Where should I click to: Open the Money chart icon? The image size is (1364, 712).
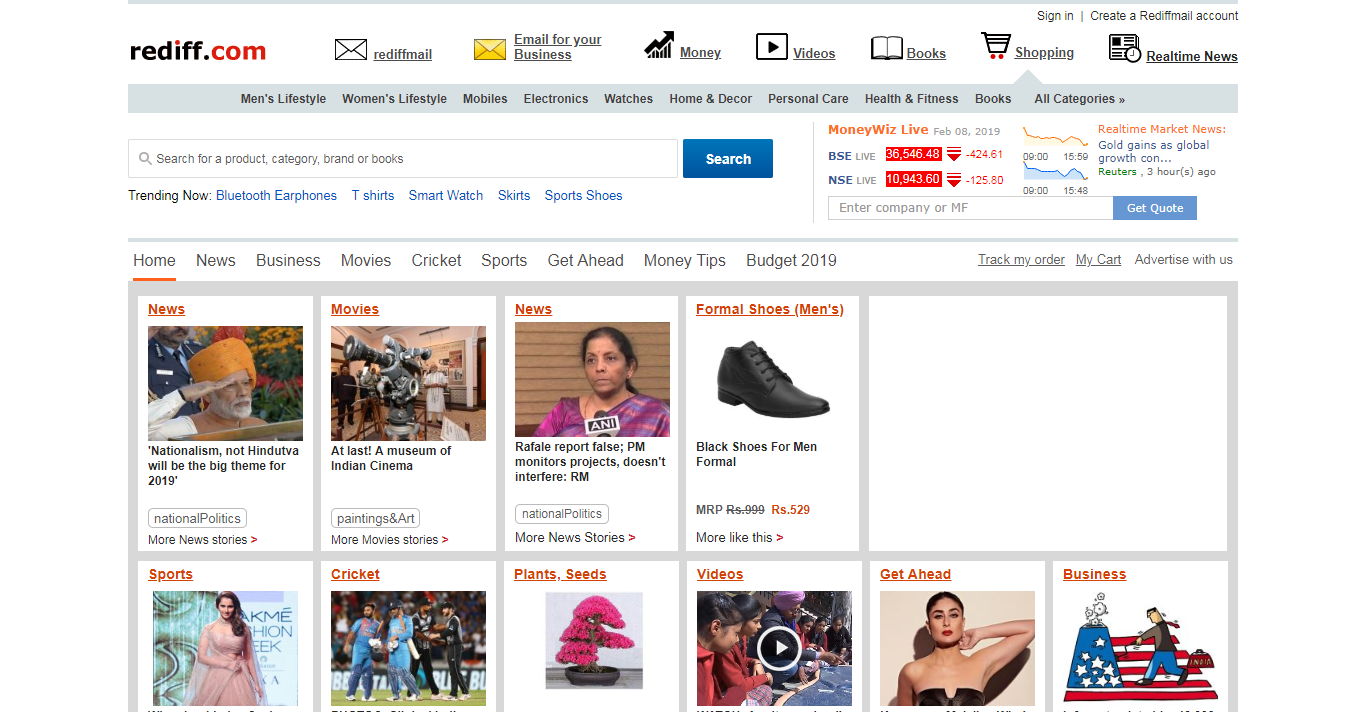click(658, 46)
